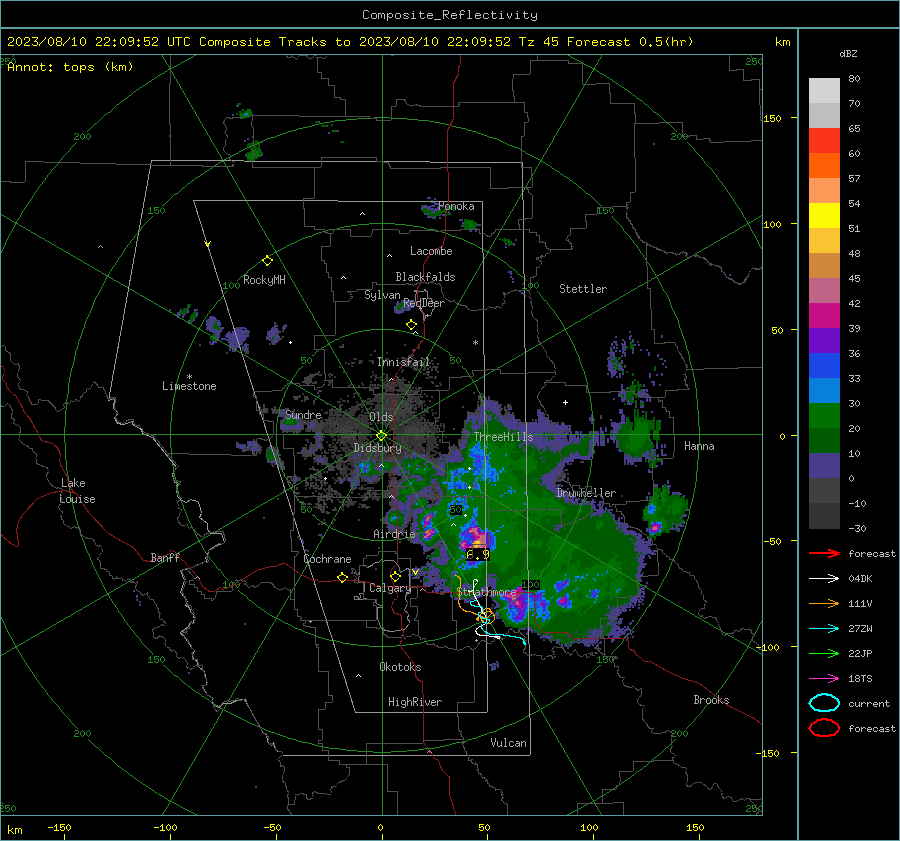
Task: Click the dark orange 57-60 dBZ swatch
Action: [824, 166]
